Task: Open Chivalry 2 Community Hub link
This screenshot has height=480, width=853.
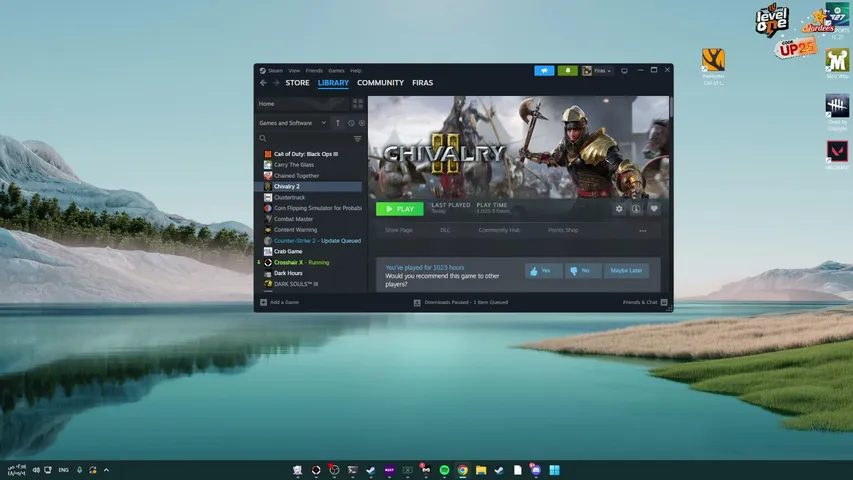Action: point(499,230)
